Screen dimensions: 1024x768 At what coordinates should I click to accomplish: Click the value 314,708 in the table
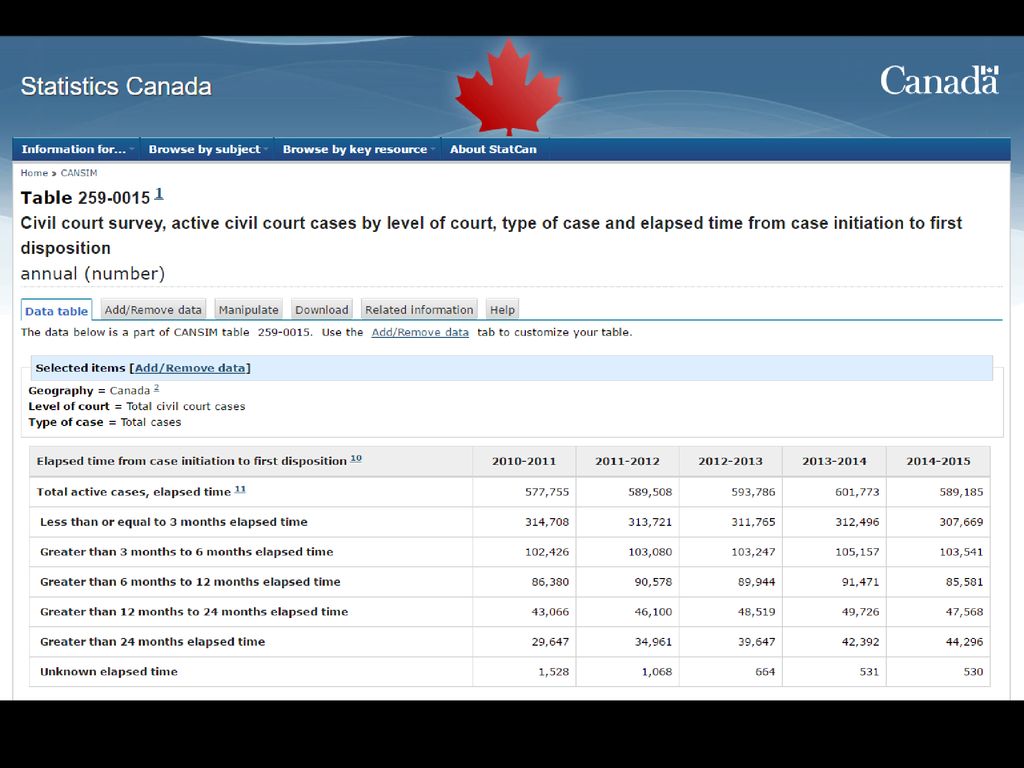tap(547, 522)
